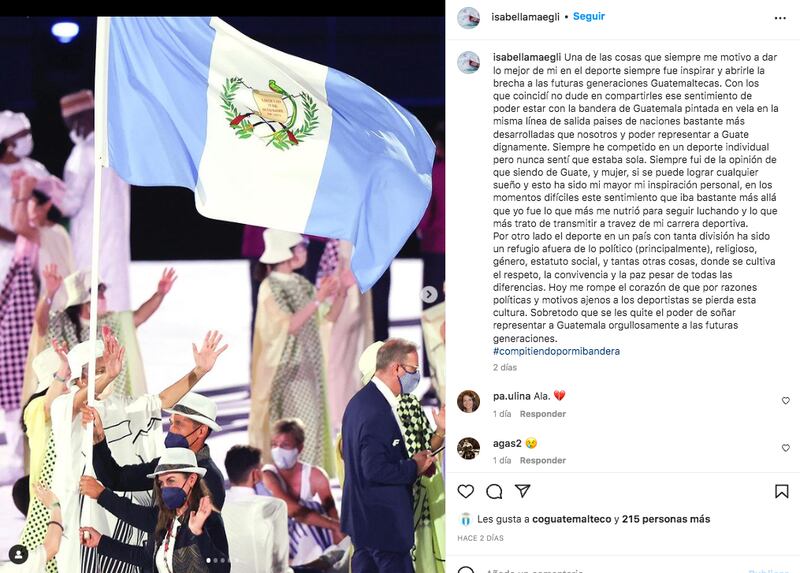The image size is (800, 573).
Task: Like pa.ulina's comment
Action: point(786,401)
